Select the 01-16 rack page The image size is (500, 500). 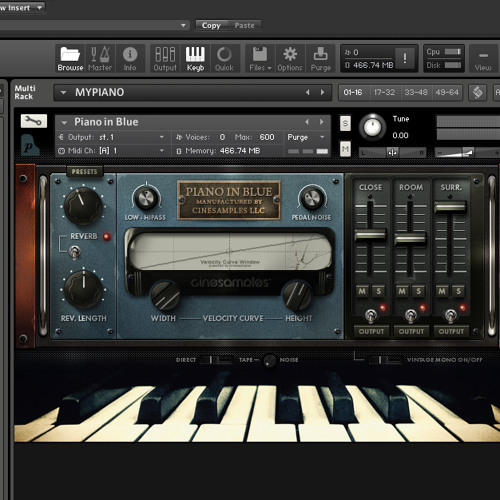point(353,92)
